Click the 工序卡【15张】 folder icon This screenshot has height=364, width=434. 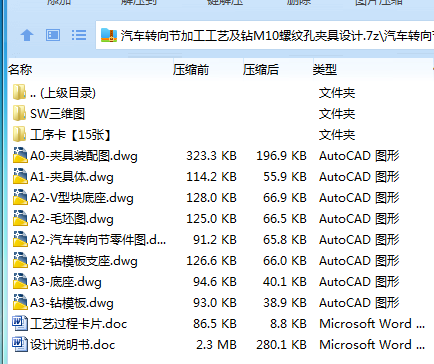(x=19, y=134)
